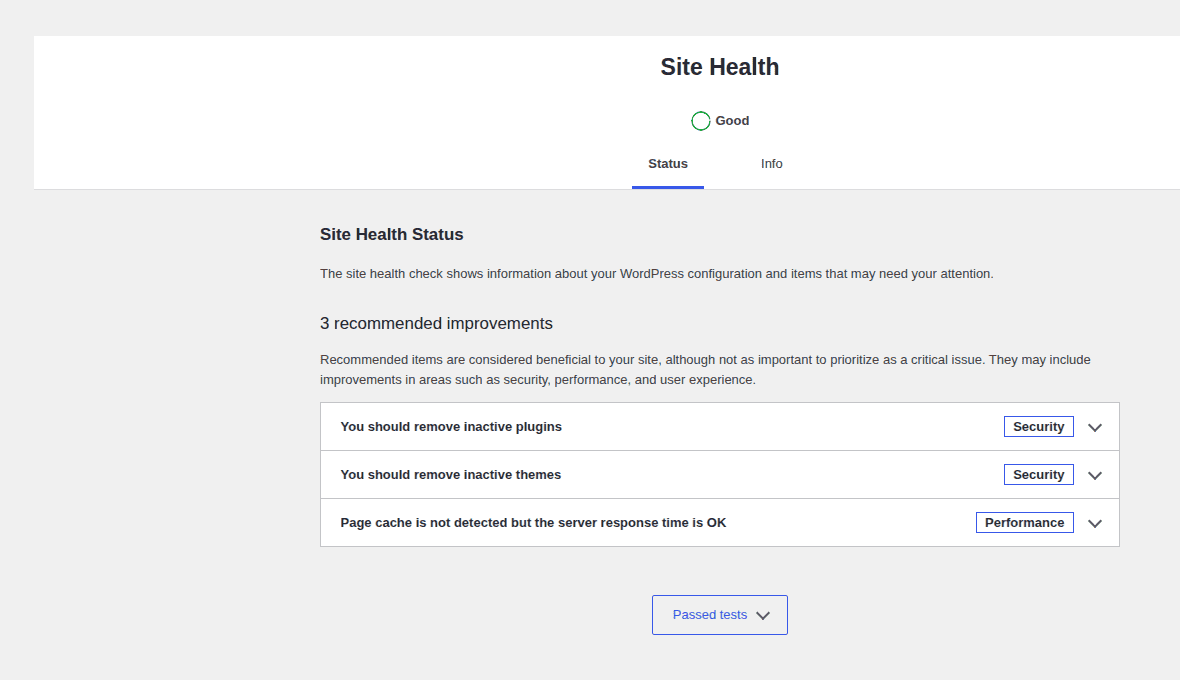This screenshot has width=1180, height=680.
Task: Switch to the Info tab
Action: (x=771, y=164)
